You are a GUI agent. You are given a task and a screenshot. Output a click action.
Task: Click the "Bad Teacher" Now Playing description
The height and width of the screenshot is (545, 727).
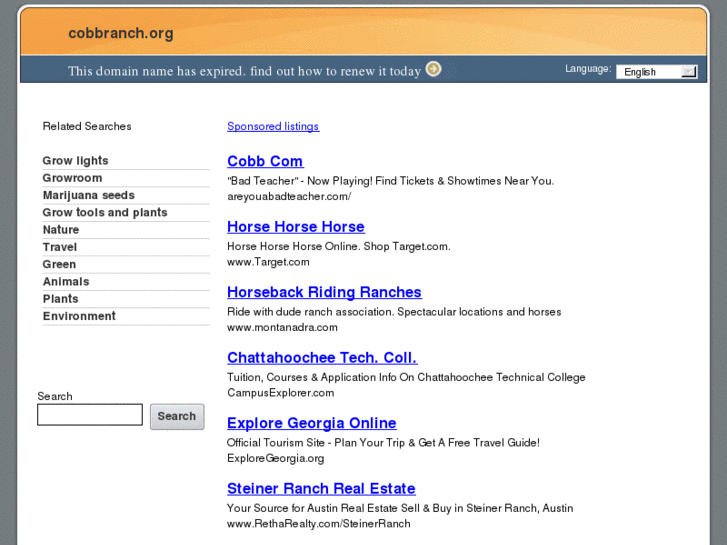(390, 181)
